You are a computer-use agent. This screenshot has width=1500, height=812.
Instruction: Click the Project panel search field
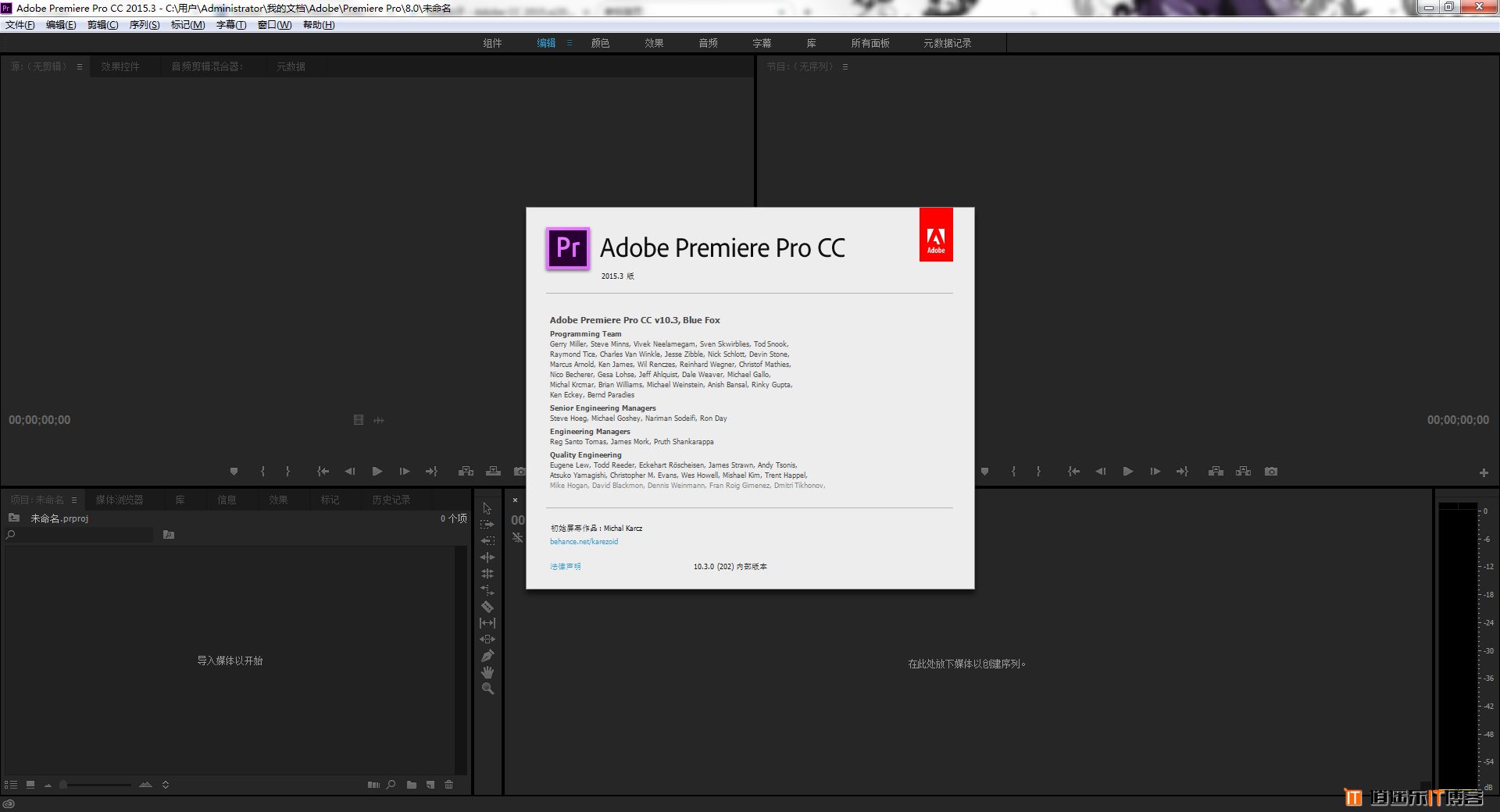(x=79, y=535)
